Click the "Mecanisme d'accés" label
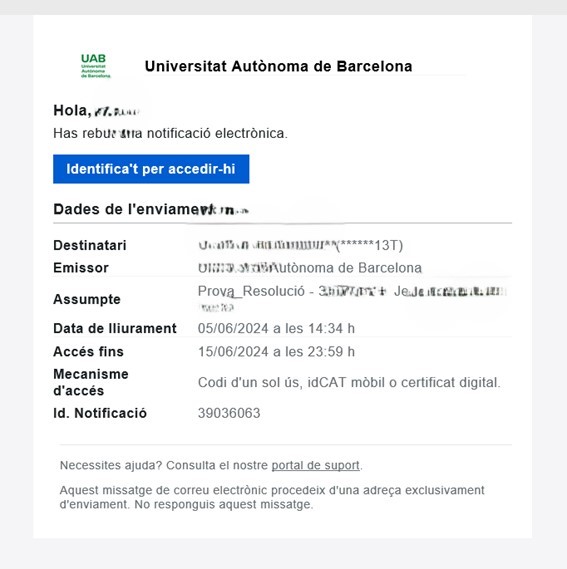The width and height of the screenshot is (567, 569). pyautogui.click(x=91, y=382)
